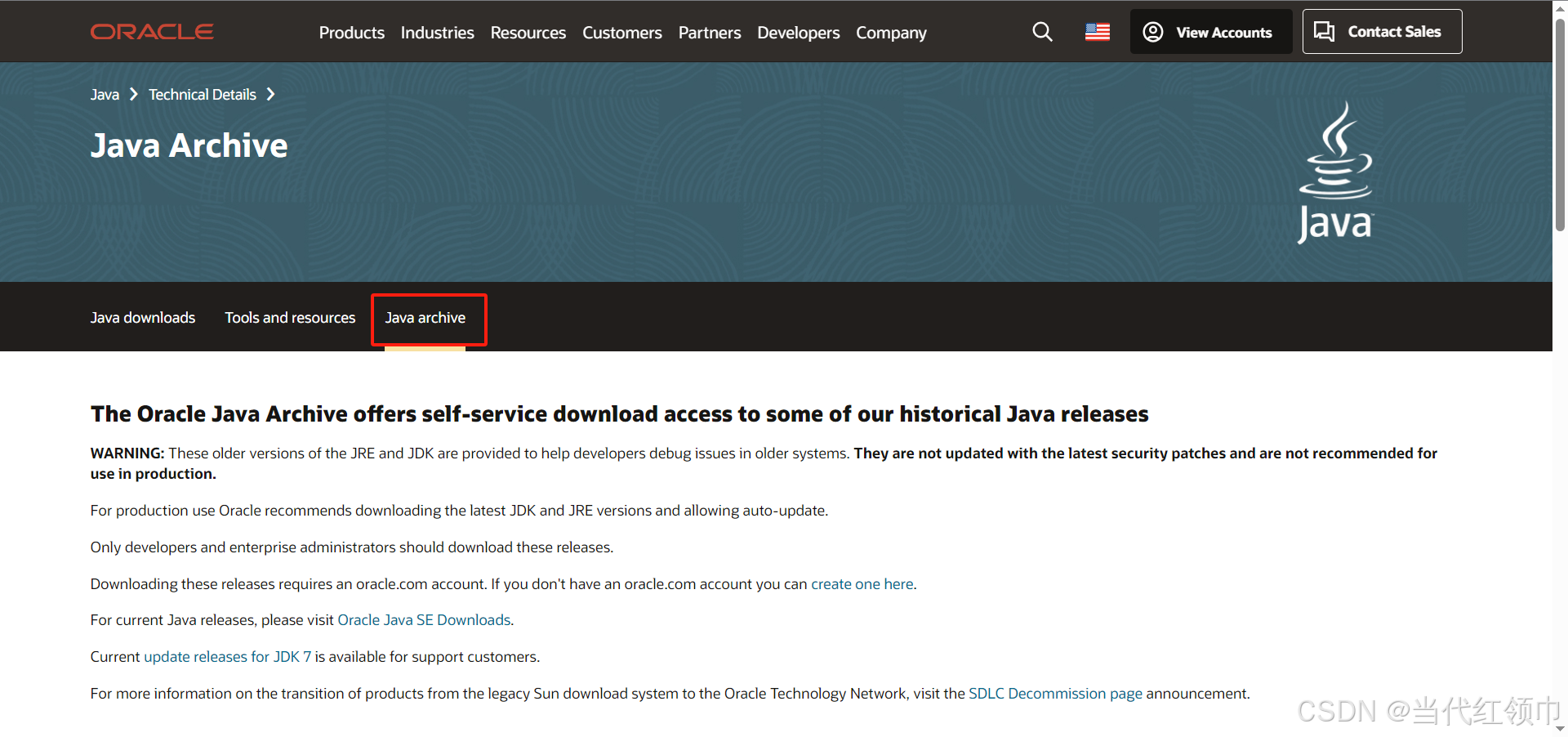The image size is (1568, 737).
Task: Open the search magnifier icon
Action: (x=1042, y=32)
